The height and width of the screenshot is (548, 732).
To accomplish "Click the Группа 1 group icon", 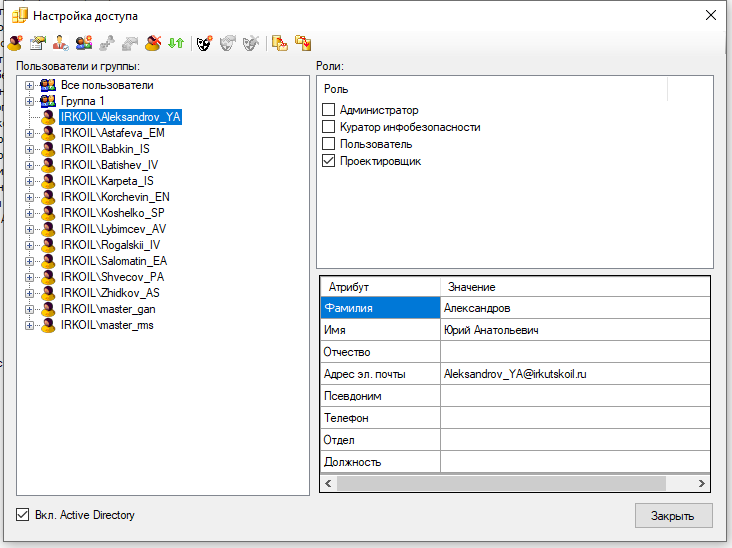I will [48, 101].
